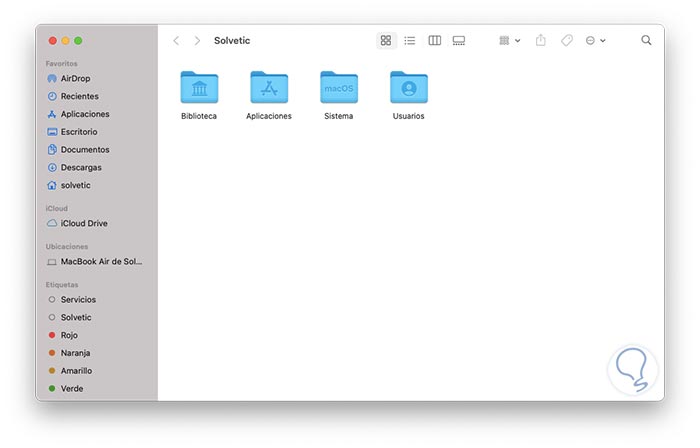Click the Solvetic window title
Image resolution: width=700 pixels, height=448 pixels.
232,41
